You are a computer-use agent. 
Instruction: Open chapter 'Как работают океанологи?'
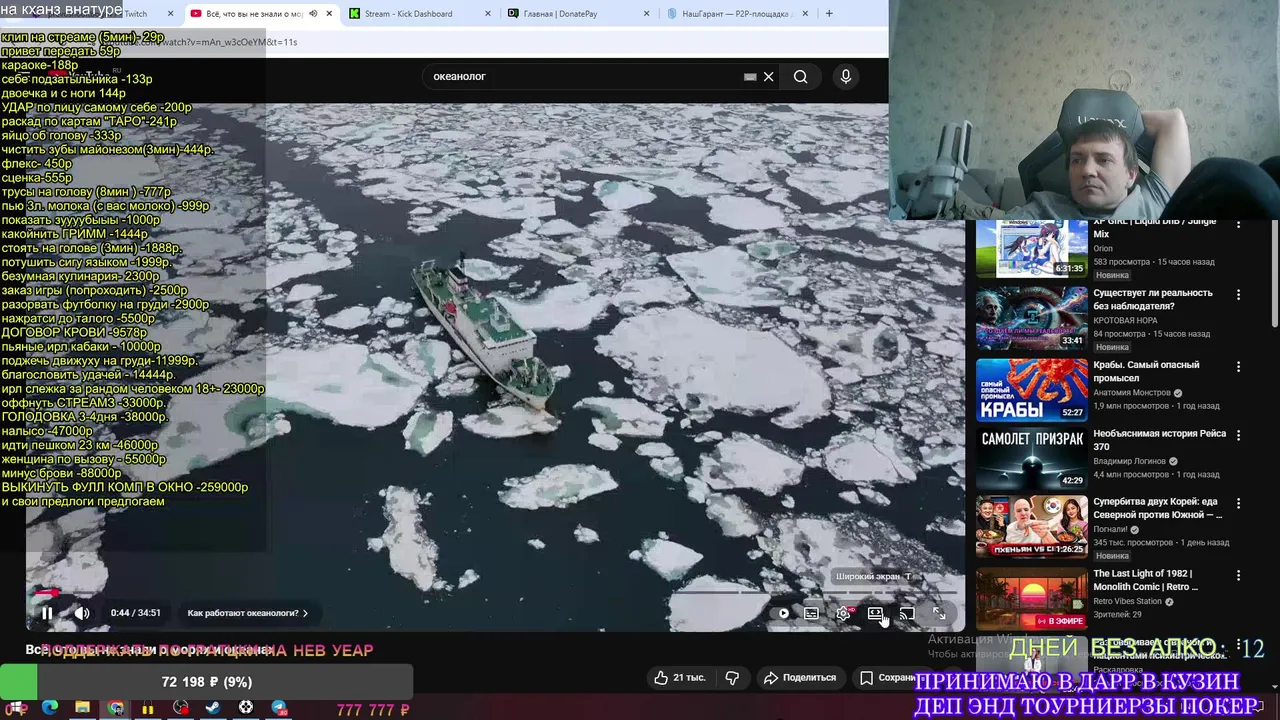point(247,613)
